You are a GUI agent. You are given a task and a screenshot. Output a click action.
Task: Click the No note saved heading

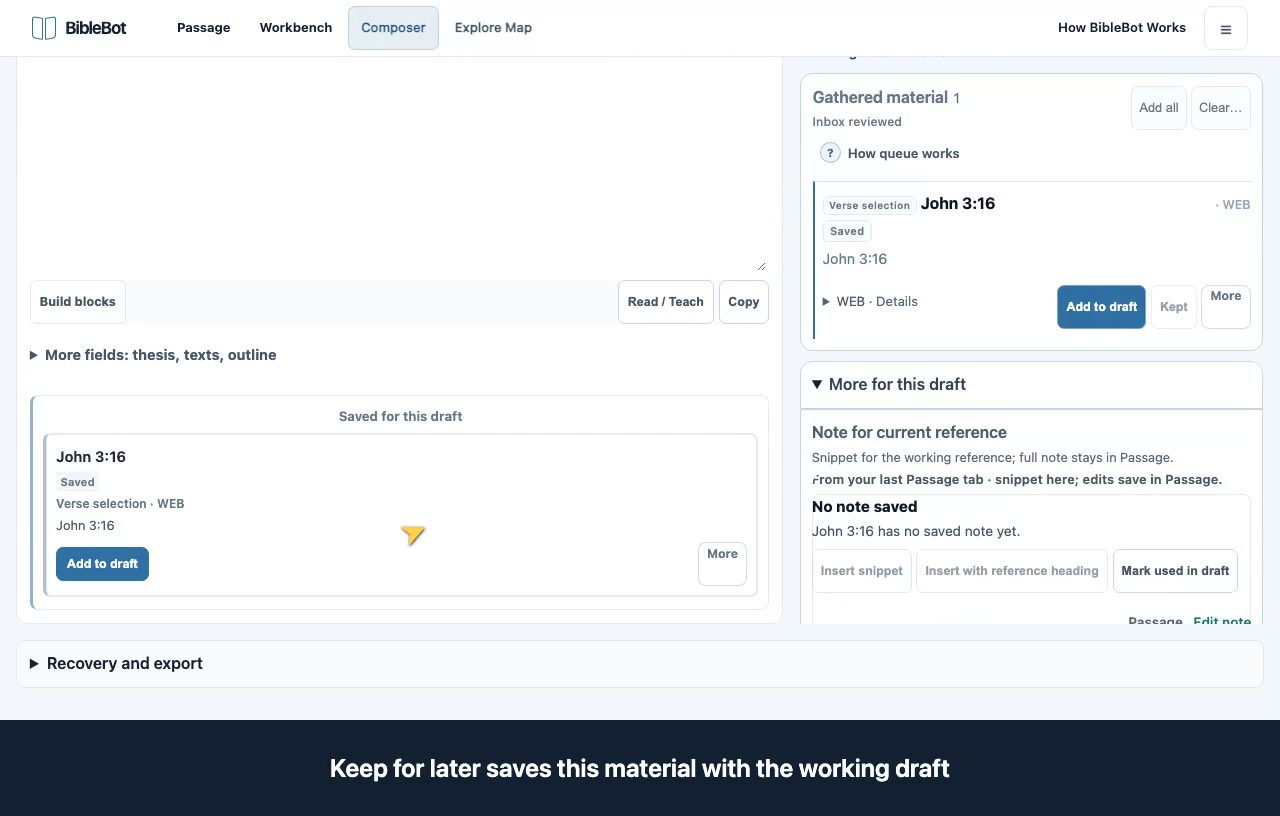pyautogui.click(x=865, y=507)
